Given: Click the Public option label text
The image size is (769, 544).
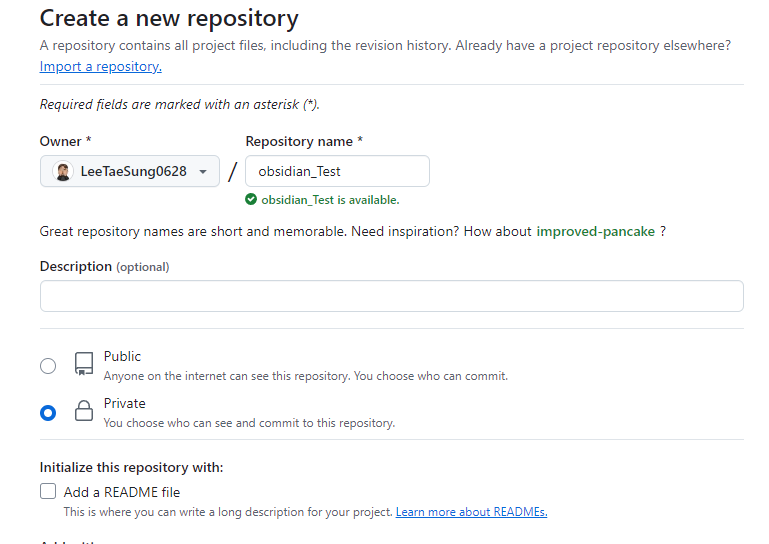Looking at the screenshot, I should 122,356.
